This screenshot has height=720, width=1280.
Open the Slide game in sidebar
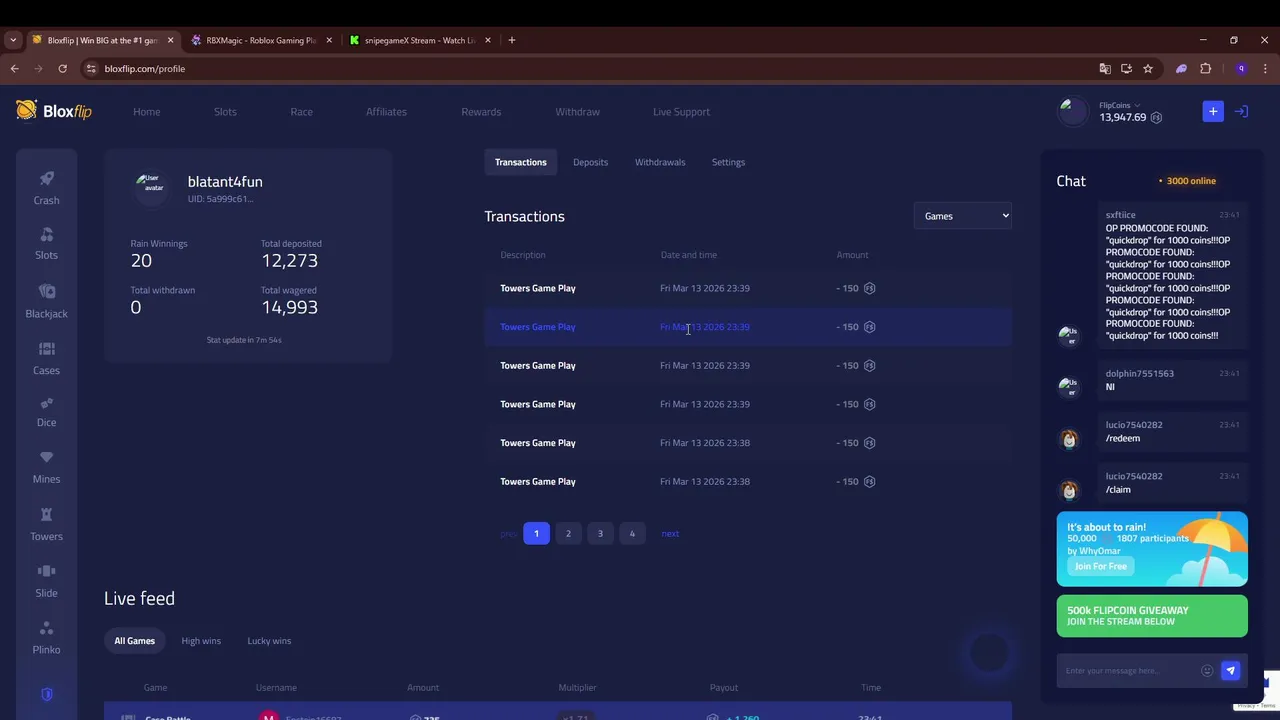pos(46,581)
